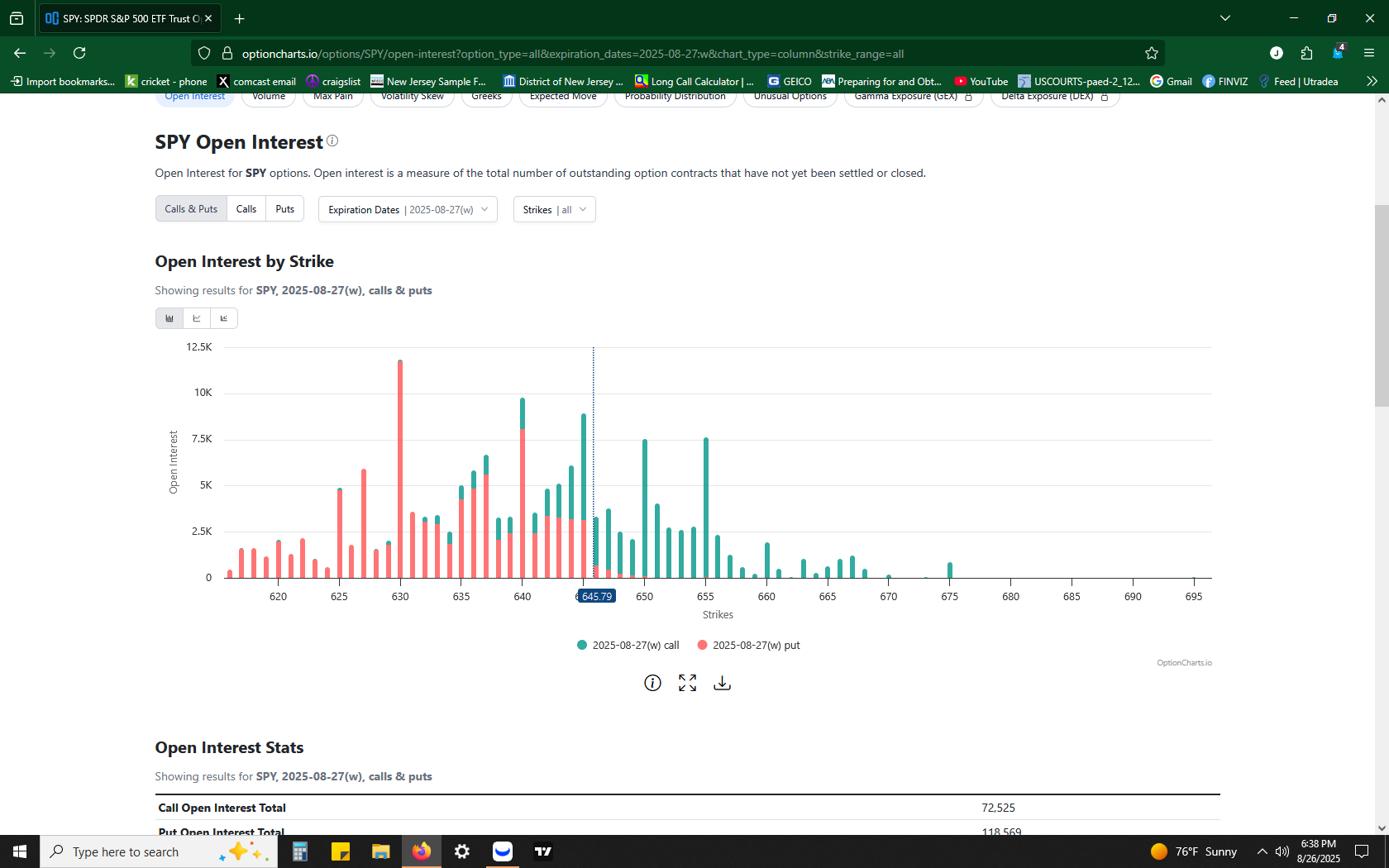Screen dimensions: 1389x868
Task: Select the Calls & Puts option filter
Action: coord(191,209)
